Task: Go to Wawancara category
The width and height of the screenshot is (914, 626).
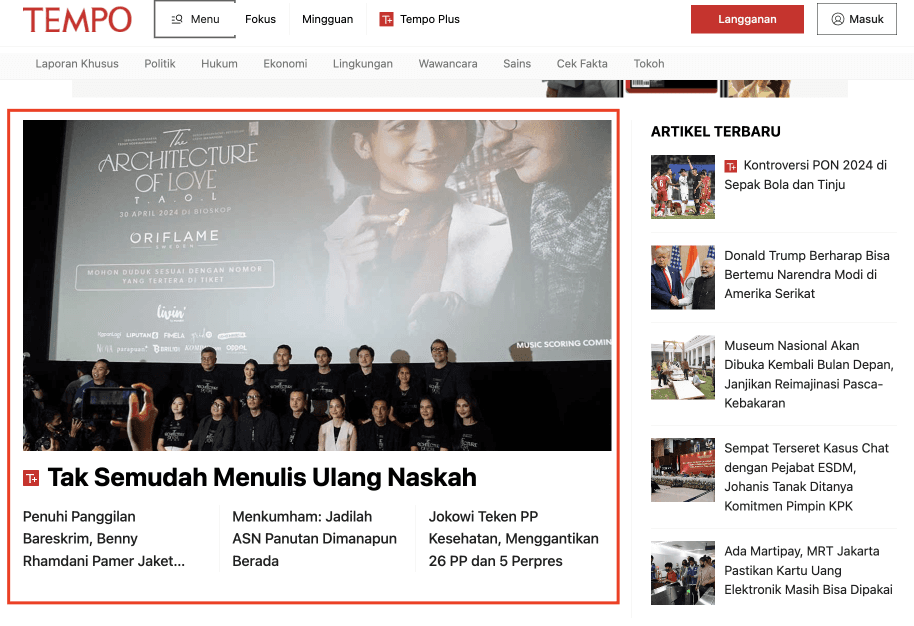Action: [x=448, y=64]
